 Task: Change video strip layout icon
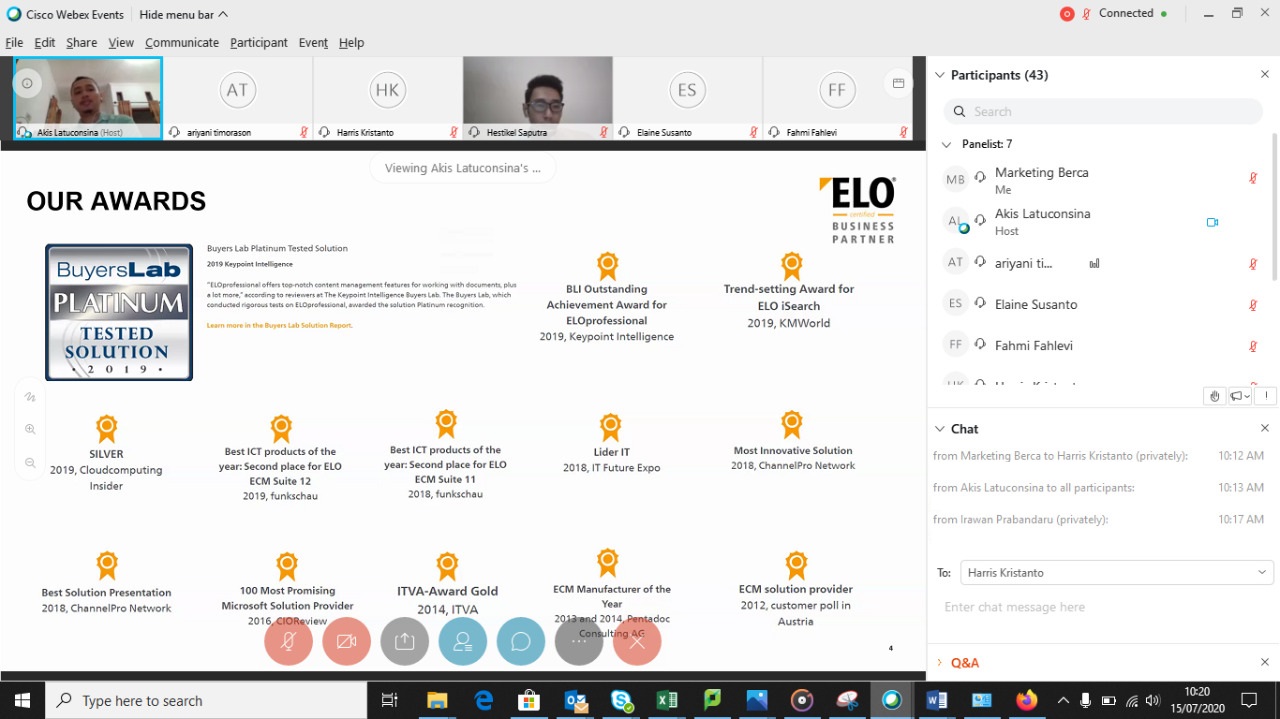pos(898,83)
